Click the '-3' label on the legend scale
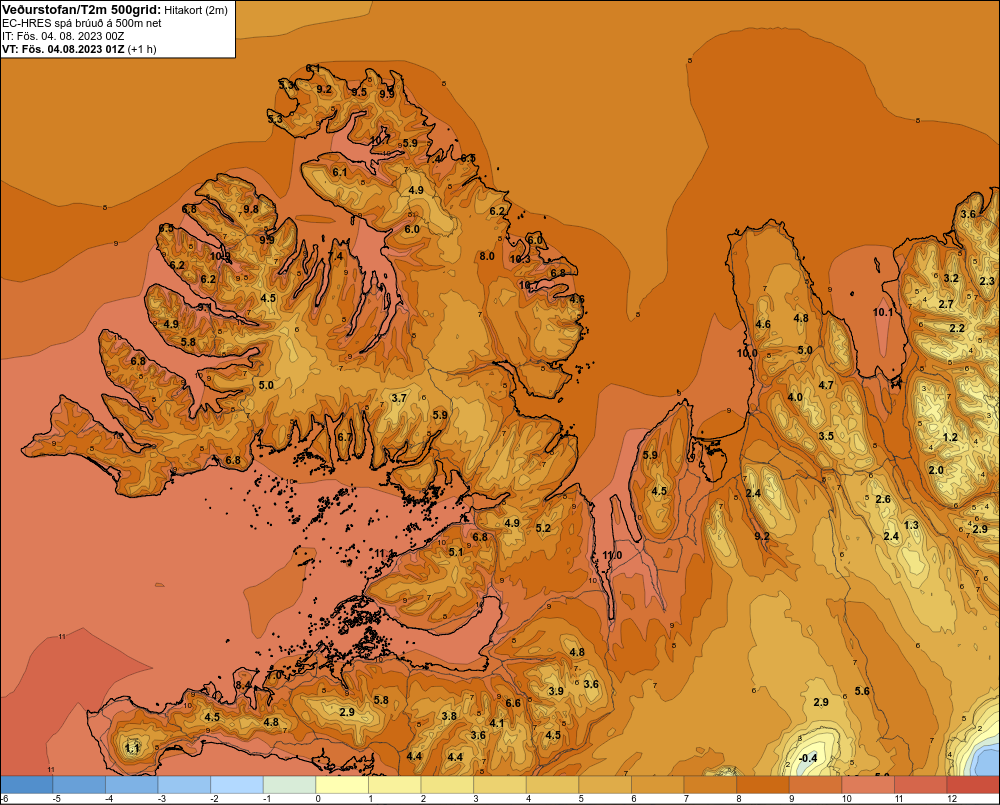Image resolution: width=1000 pixels, height=805 pixels. coord(161,799)
